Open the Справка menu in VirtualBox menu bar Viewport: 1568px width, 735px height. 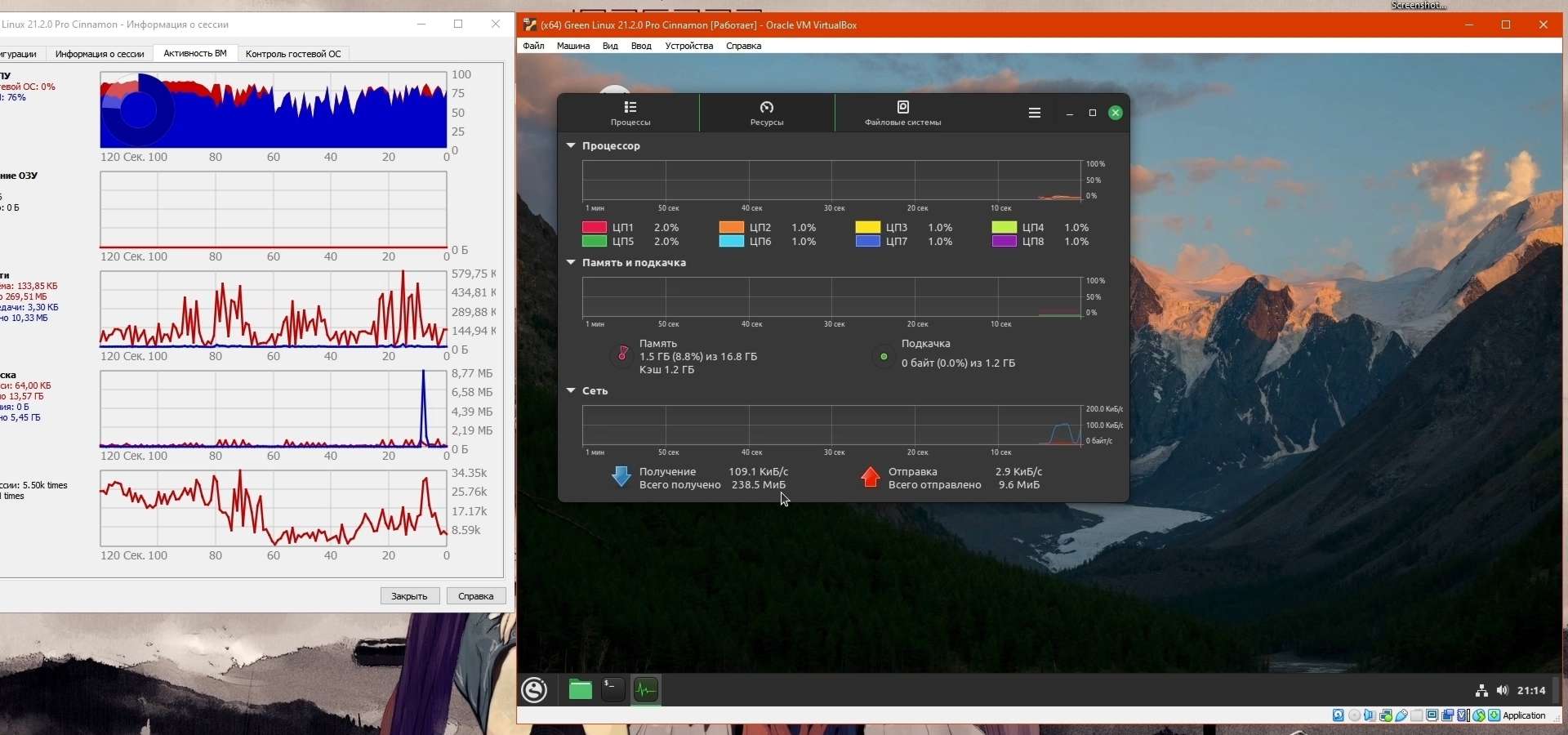point(744,46)
